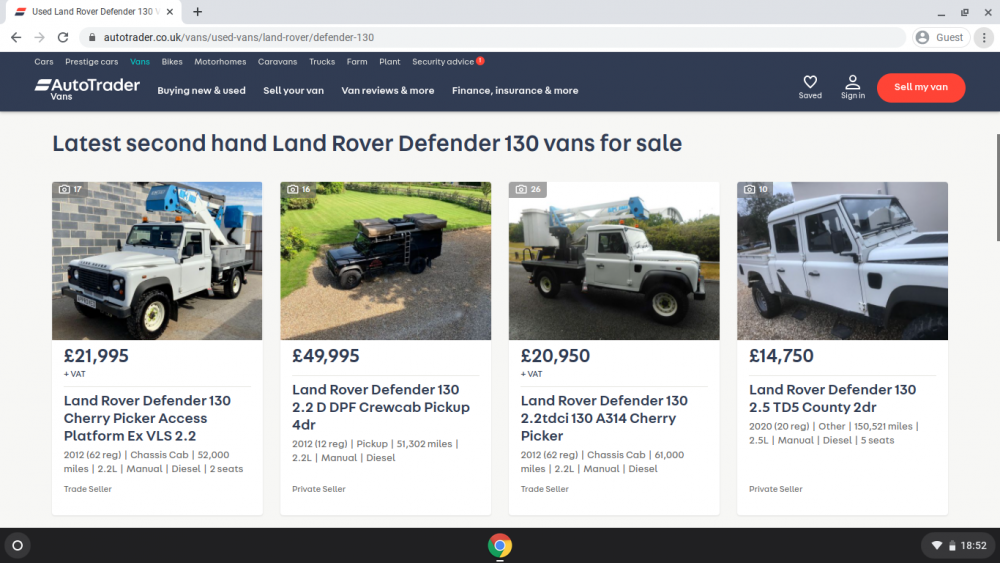
Task: Click the black Defender on lawn photo
Action: [x=386, y=261]
